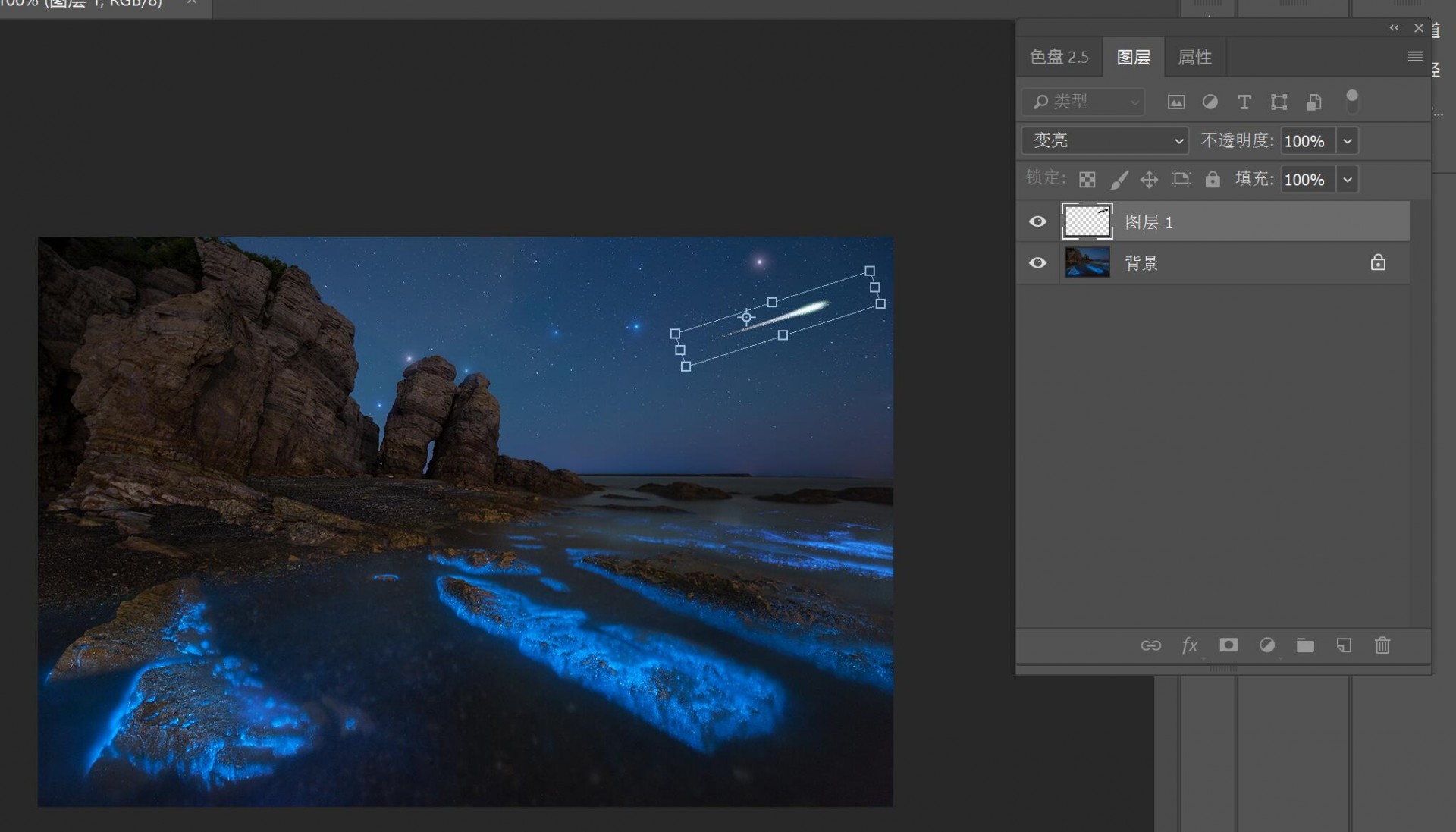Image resolution: width=1456 pixels, height=832 pixels.
Task: Add a layer mask icon
Action: tap(1228, 645)
